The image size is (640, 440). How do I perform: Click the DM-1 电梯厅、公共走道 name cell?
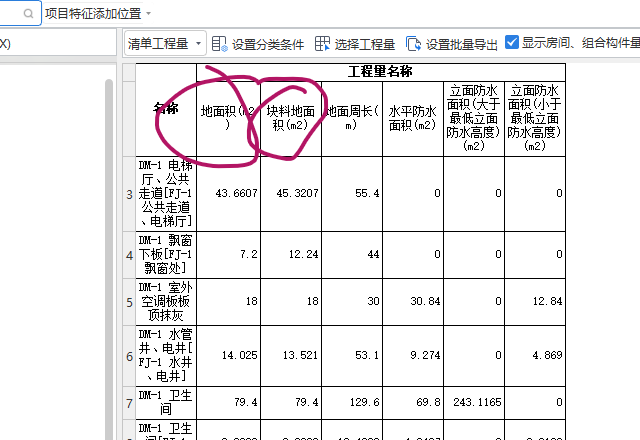pyautogui.click(x=166, y=194)
